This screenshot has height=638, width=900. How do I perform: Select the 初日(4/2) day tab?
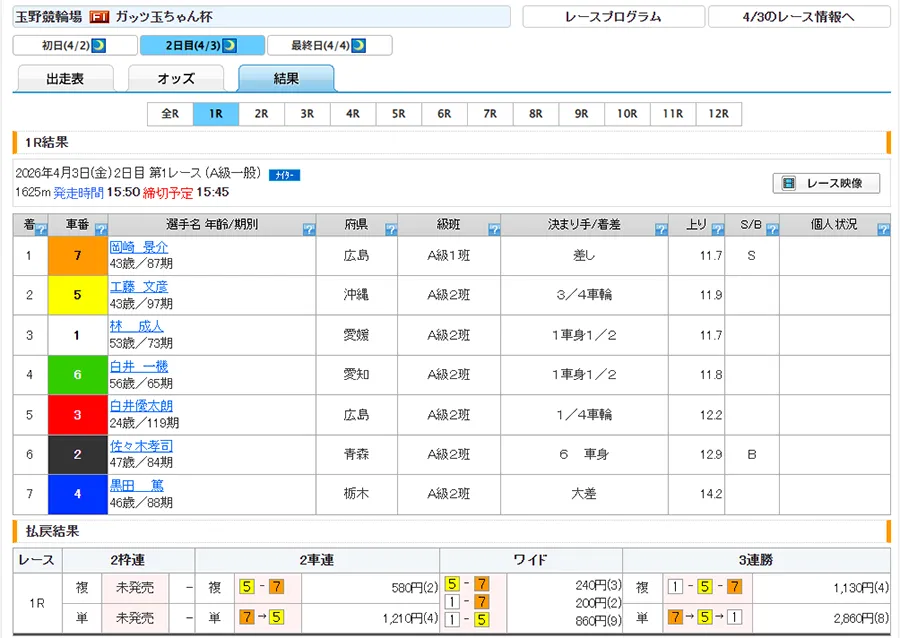click(73, 46)
